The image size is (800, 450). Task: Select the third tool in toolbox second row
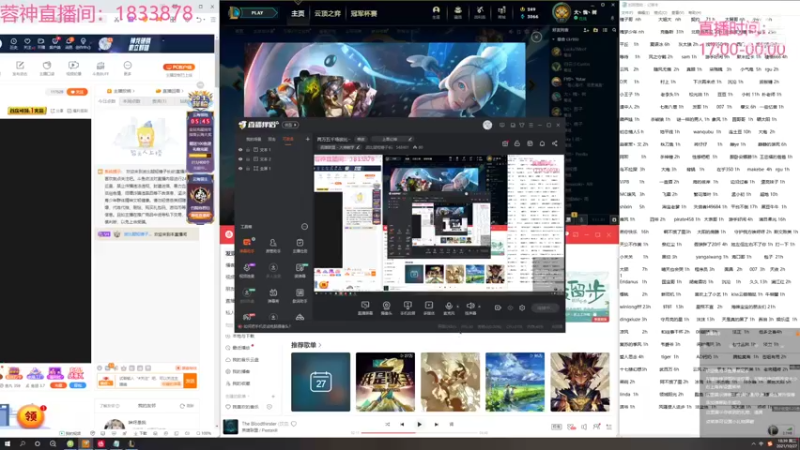pyautogui.click(x=299, y=270)
